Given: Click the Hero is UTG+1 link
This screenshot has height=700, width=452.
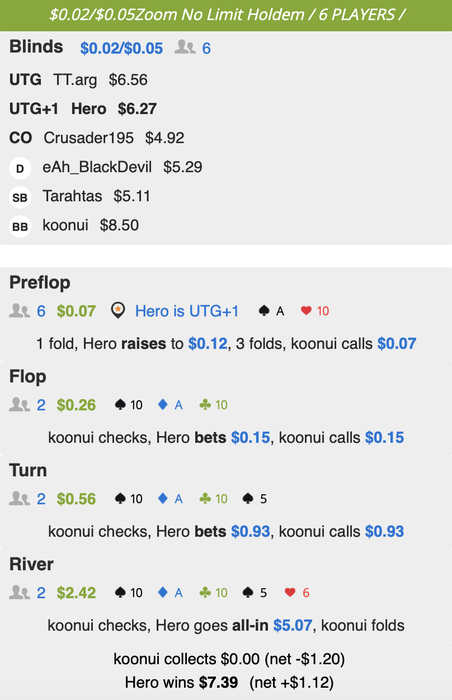Looking at the screenshot, I should [187, 311].
